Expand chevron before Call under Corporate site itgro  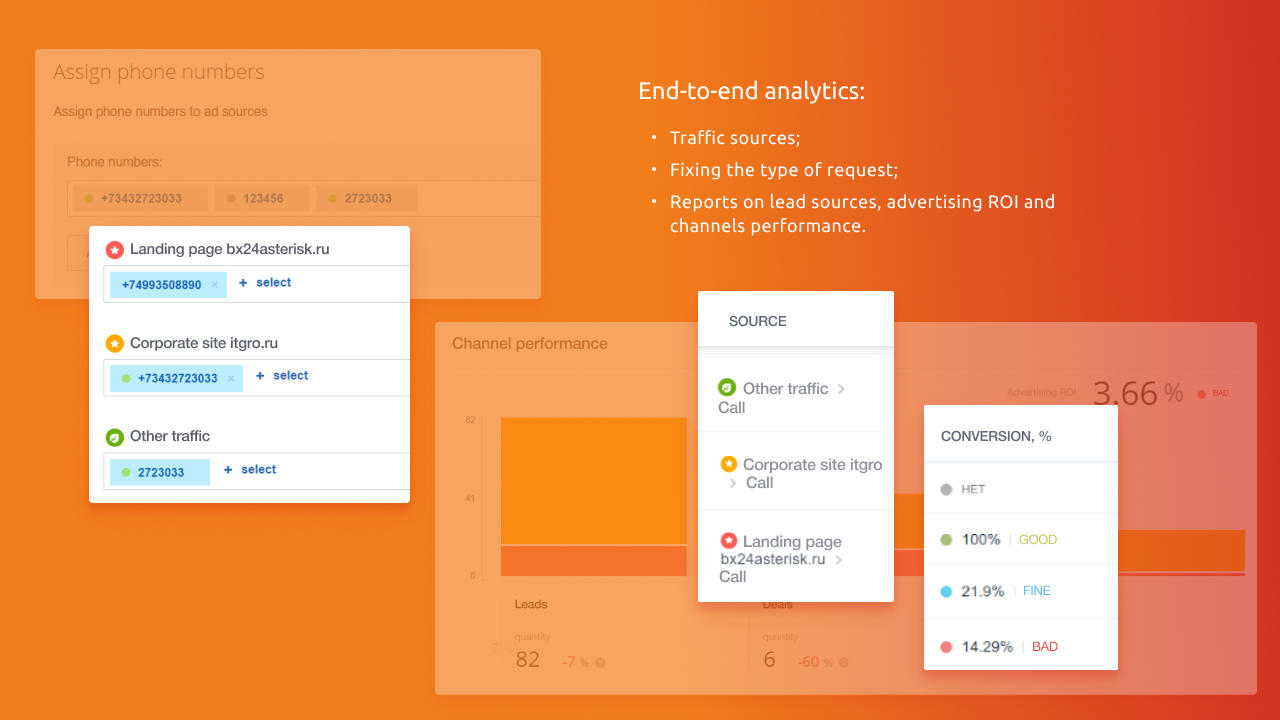pos(733,483)
